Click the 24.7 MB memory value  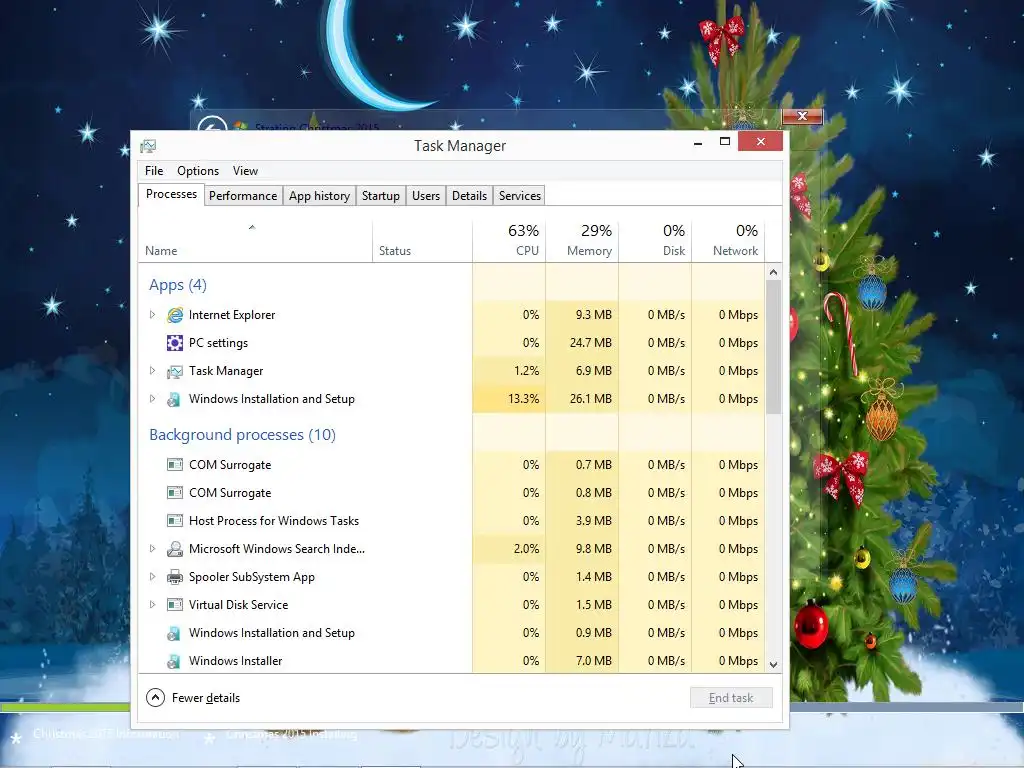click(x=590, y=343)
